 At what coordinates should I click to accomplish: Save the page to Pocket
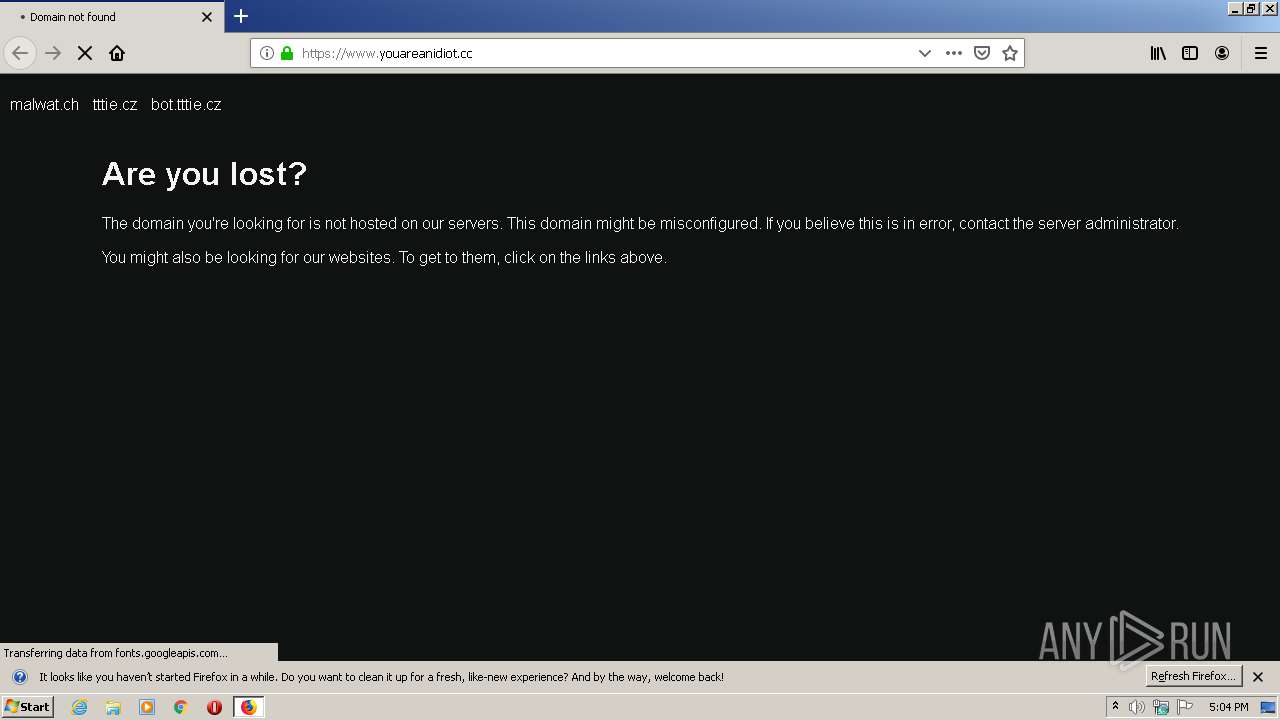coord(982,53)
